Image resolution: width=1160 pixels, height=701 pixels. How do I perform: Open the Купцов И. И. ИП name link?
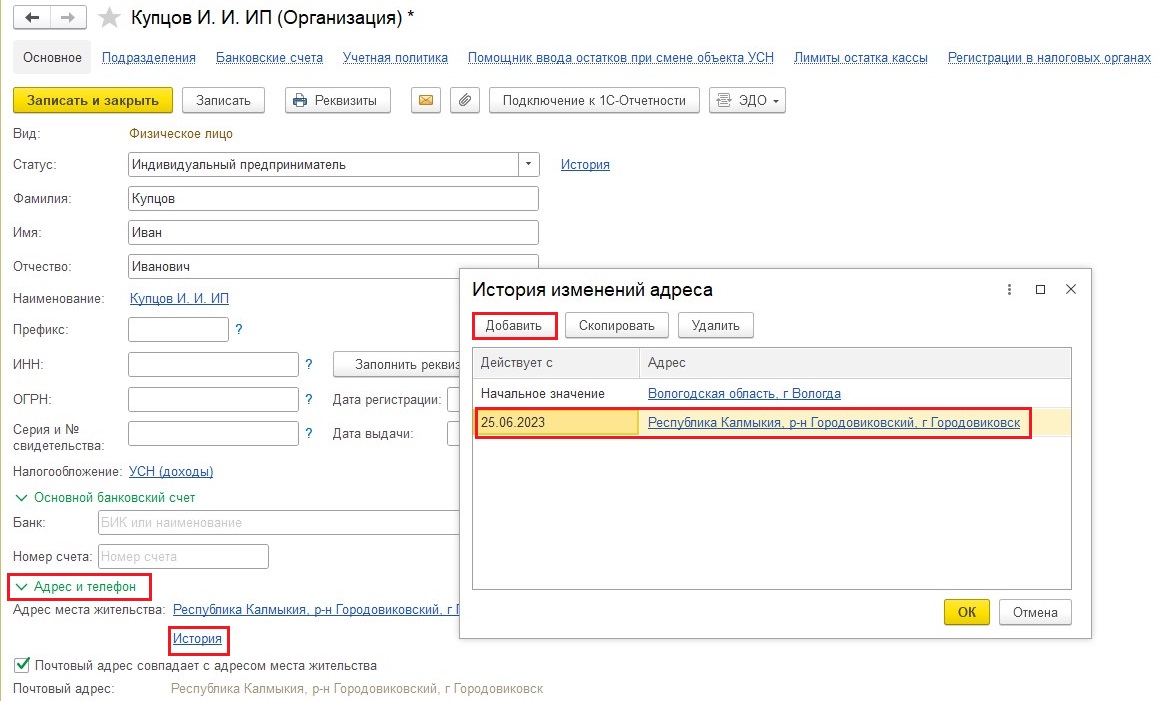(179, 299)
